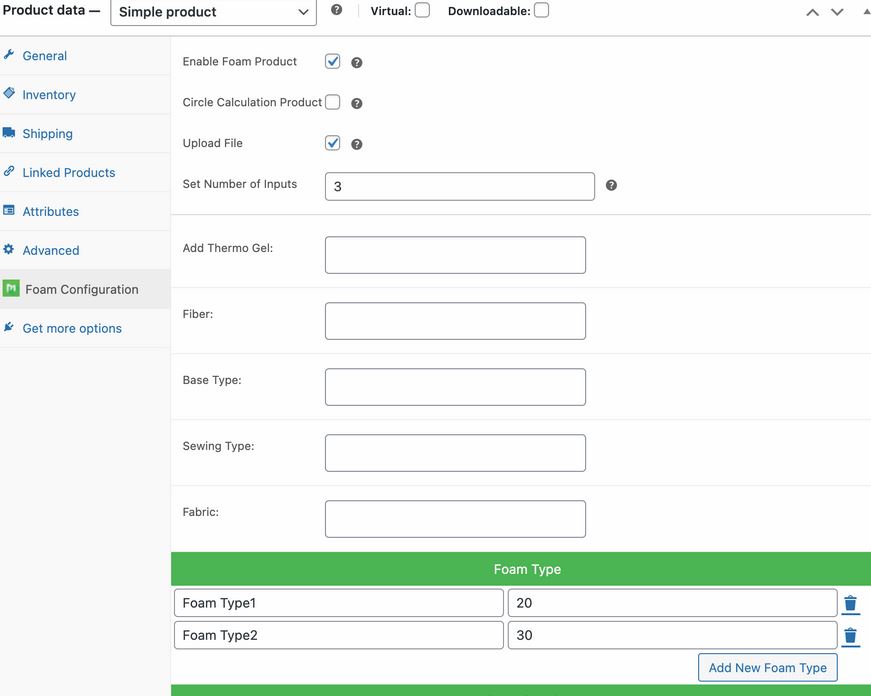Click inside the Fabric input field
Viewport: 871px width, 696px height.
[x=455, y=518]
